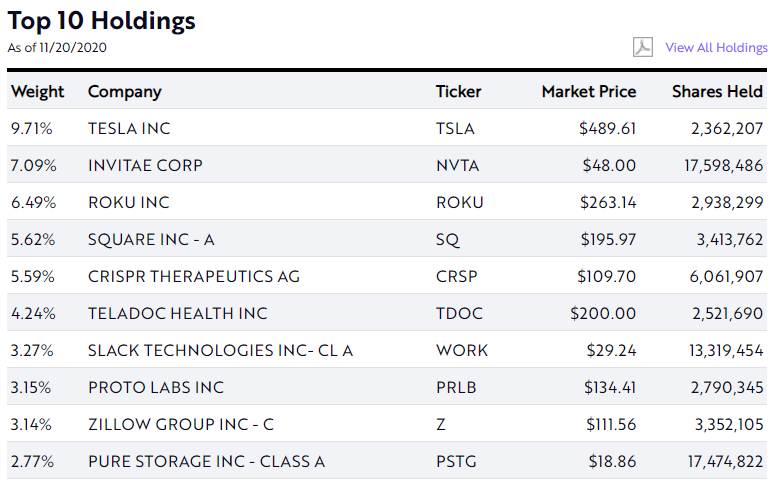Click Tesla's $489.61 market price
The width and height of the screenshot is (777, 489).
607,129
